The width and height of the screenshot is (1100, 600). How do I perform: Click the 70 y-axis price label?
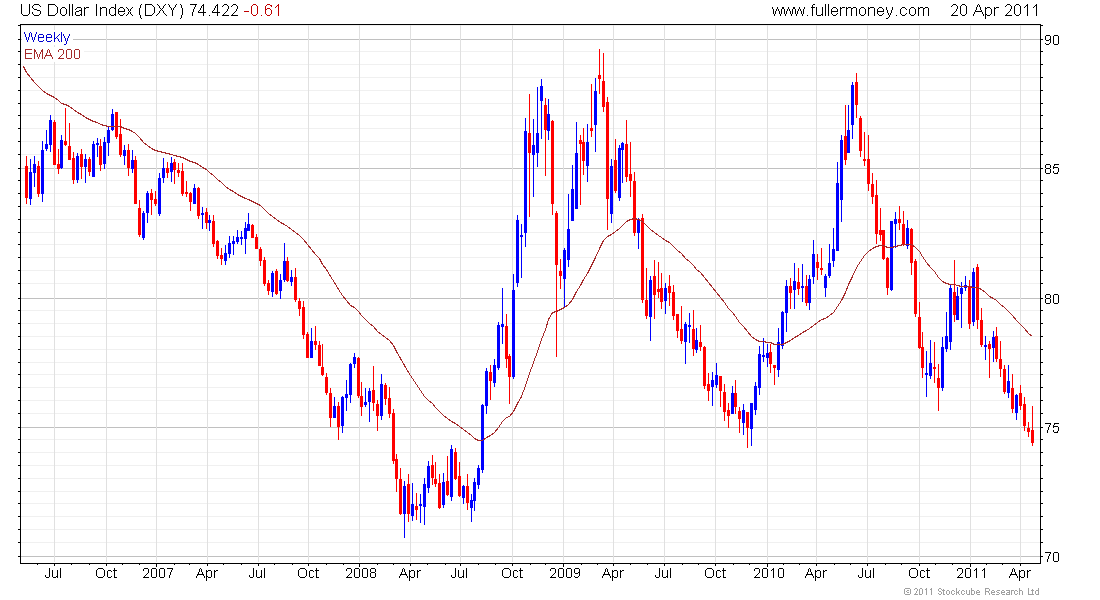(x=1052, y=557)
